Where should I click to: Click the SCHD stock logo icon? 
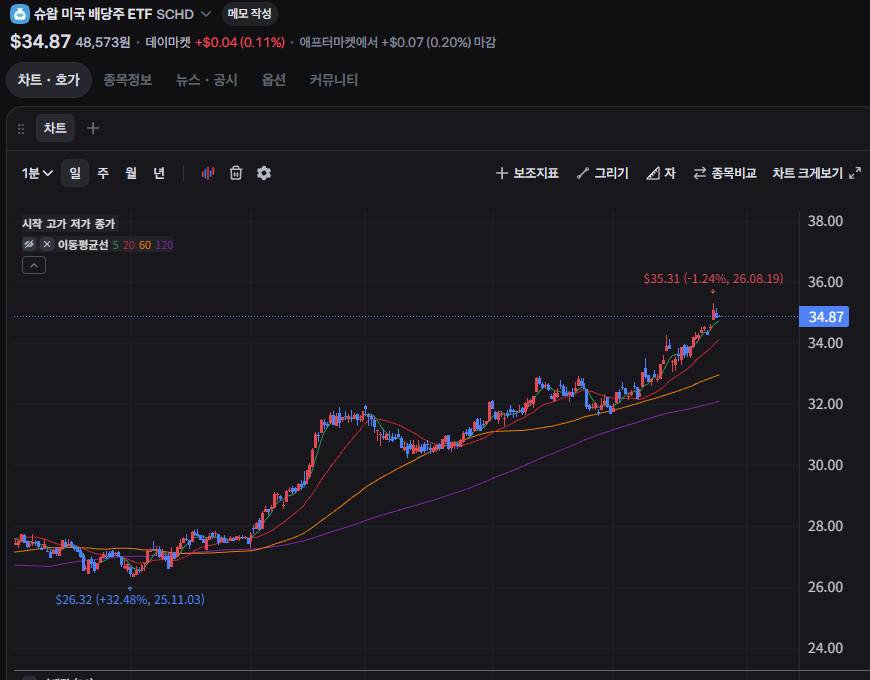[x=20, y=14]
